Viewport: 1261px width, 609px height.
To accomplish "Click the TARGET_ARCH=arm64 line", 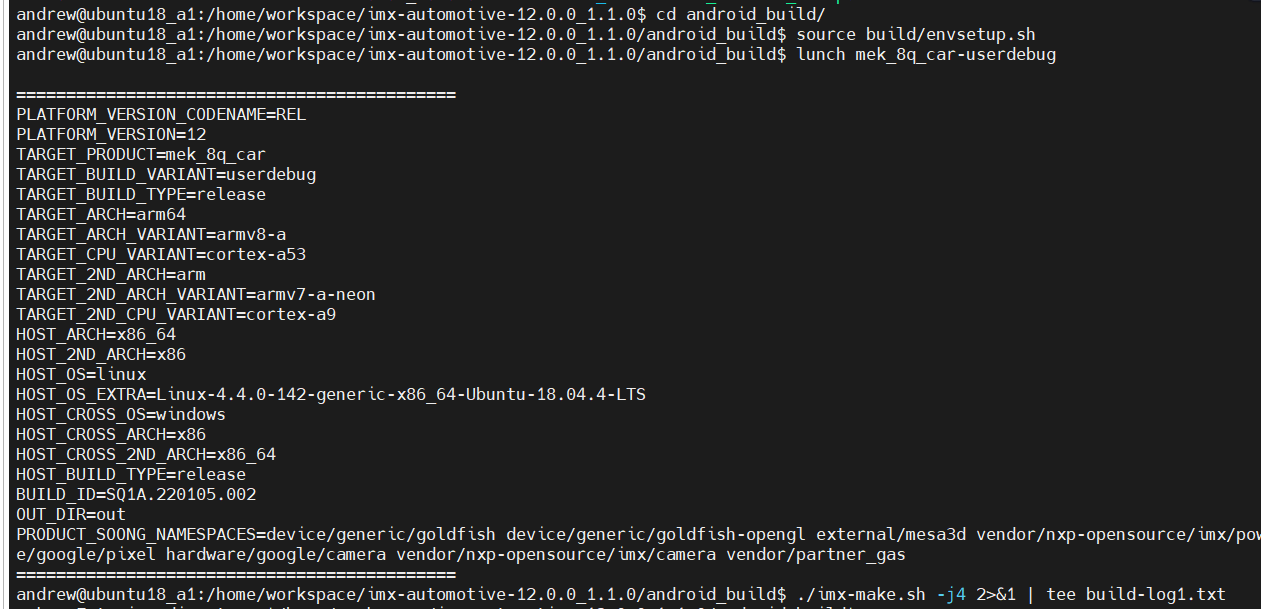I will (x=101, y=214).
